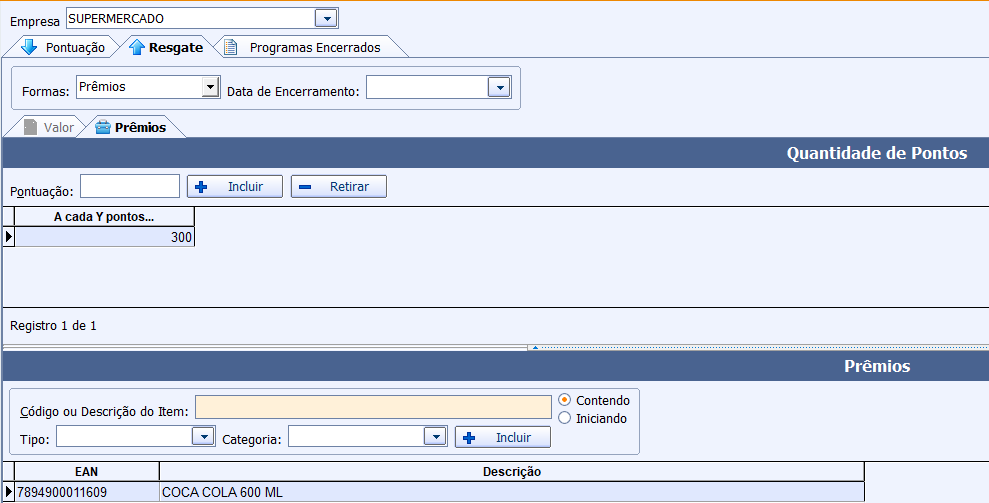Image resolution: width=989 pixels, height=503 pixels.
Task: Open the Empresa dropdown list
Action: (x=326, y=18)
